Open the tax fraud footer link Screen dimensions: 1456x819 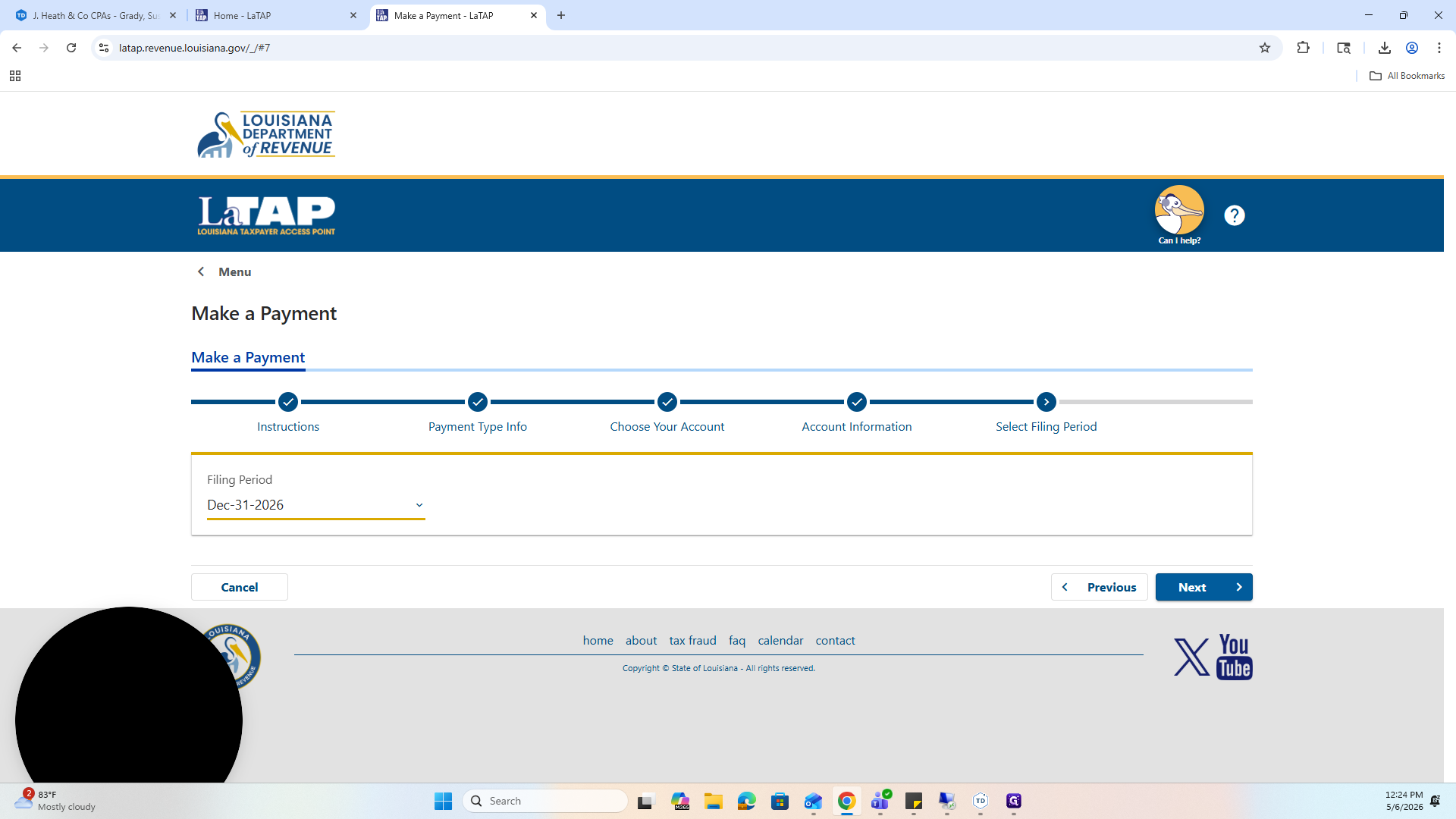point(692,641)
